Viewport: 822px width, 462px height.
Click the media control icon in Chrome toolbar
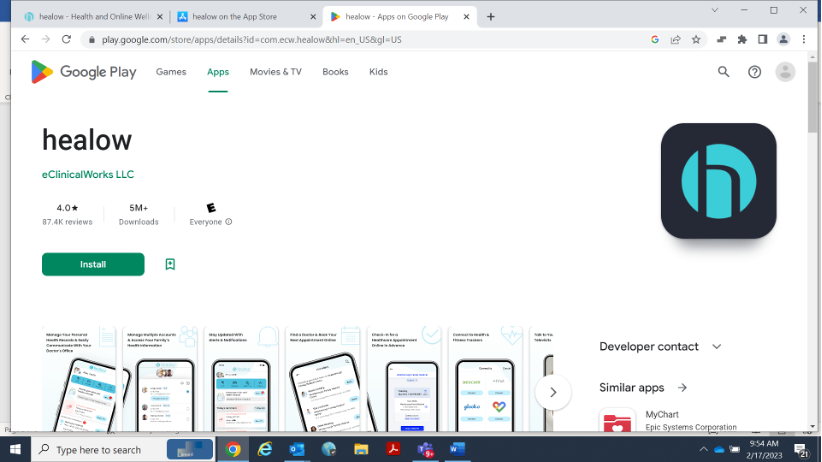pos(721,39)
